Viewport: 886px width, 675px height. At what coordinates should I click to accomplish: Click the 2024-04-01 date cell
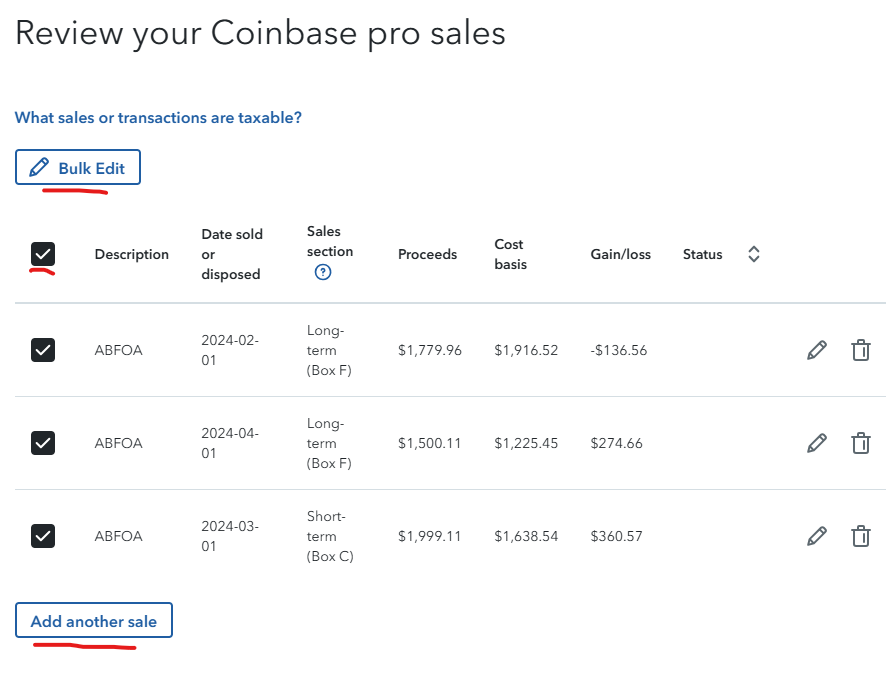click(x=230, y=443)
